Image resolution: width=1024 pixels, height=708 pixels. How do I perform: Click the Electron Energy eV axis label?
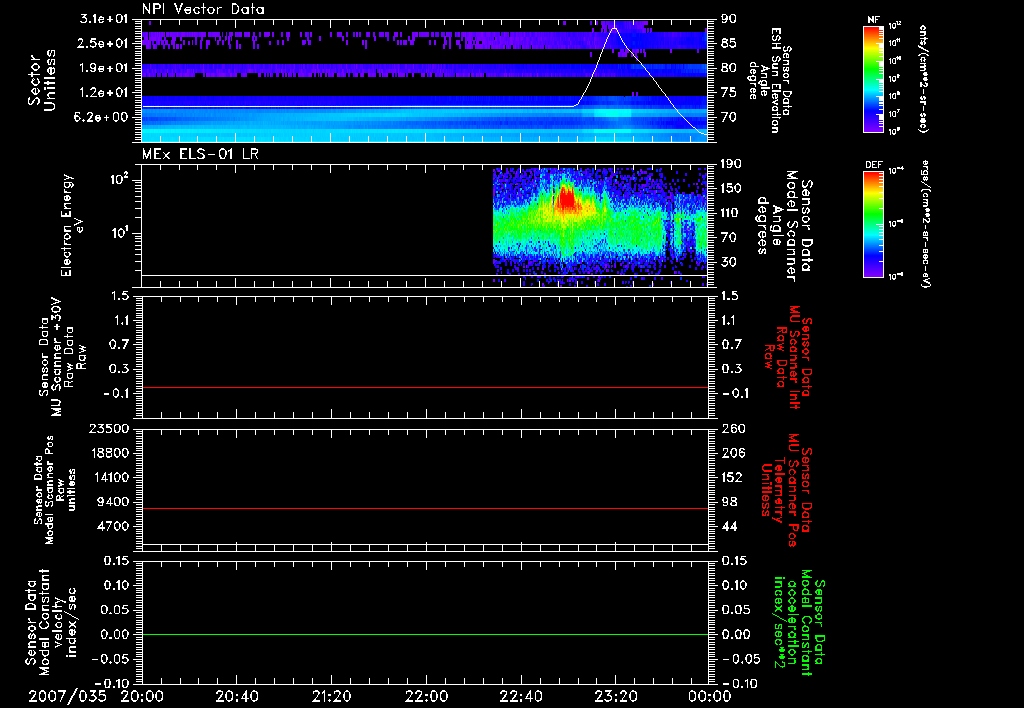(x=71, y=225)
